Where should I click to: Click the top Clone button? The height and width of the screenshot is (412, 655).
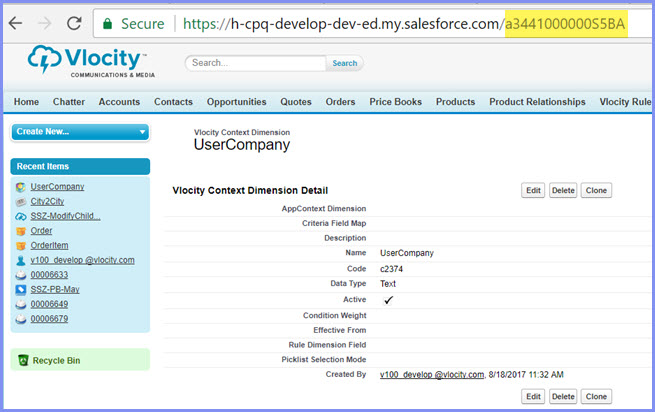pyautogui.click(x=596, y=191)
